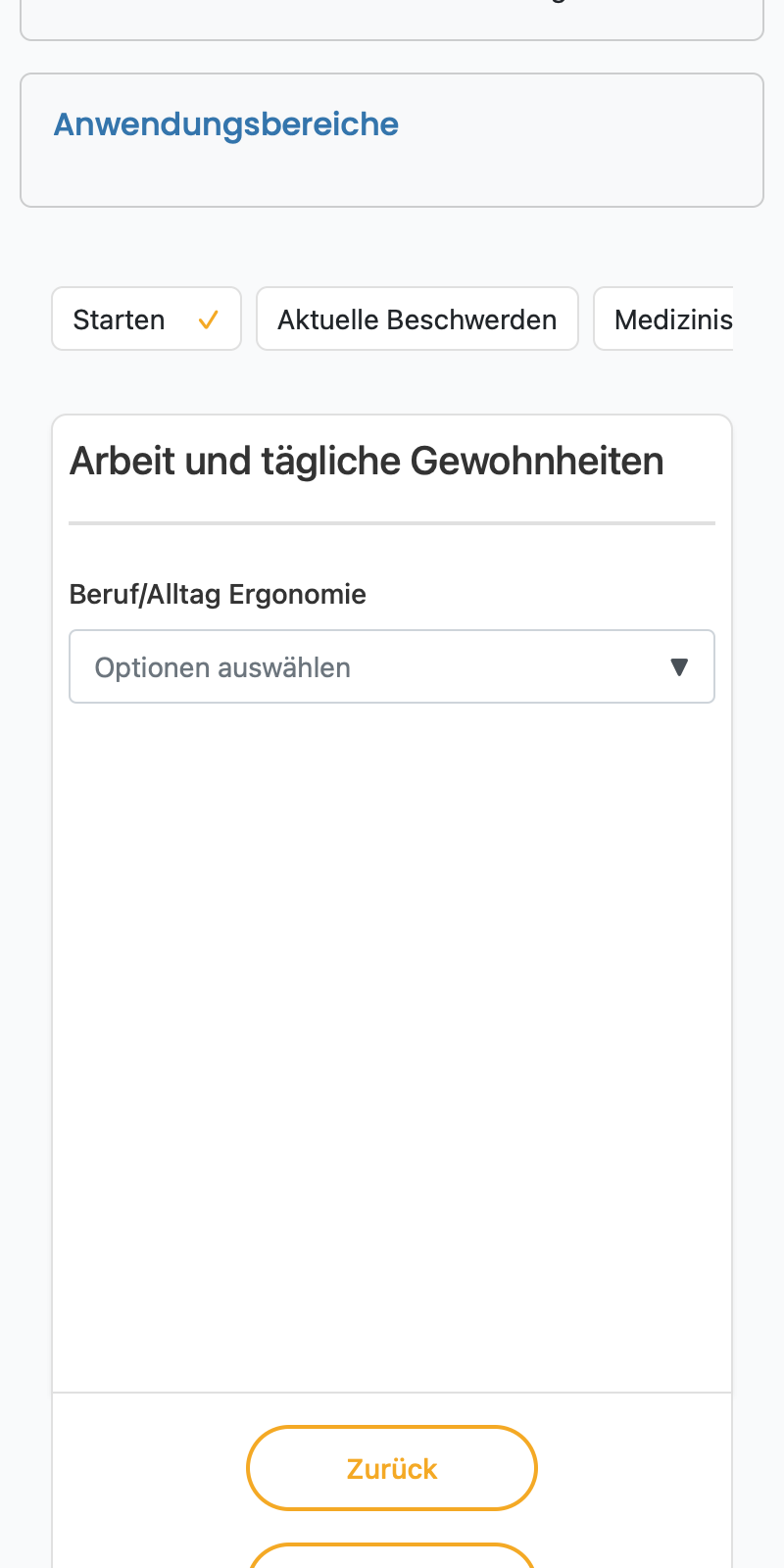Open the Starten step tab
Viewport: 784px width, 1568px height.
(x=146, y=318)
